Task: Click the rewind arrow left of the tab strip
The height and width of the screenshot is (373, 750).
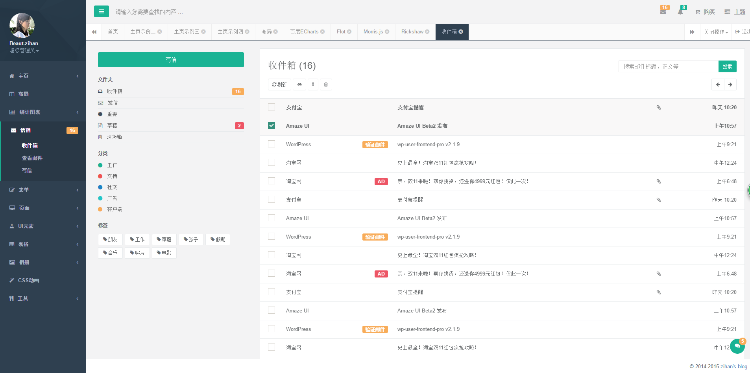Action: coord(94,32)
